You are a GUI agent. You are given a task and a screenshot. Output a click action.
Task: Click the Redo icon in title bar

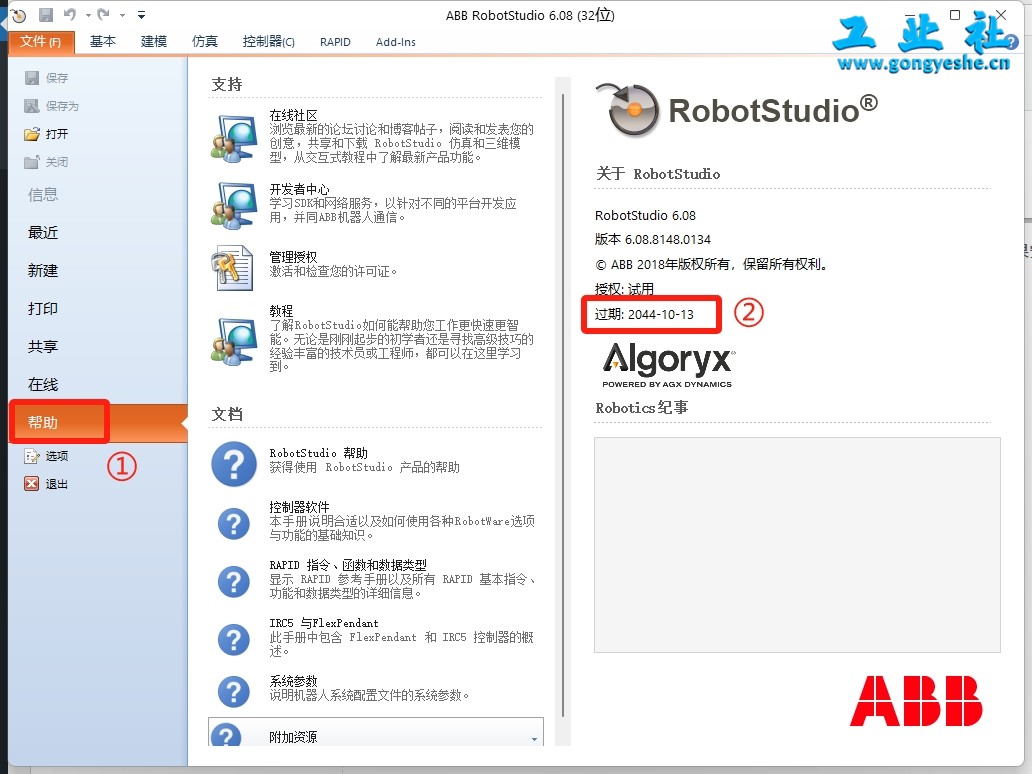point(103,14)
